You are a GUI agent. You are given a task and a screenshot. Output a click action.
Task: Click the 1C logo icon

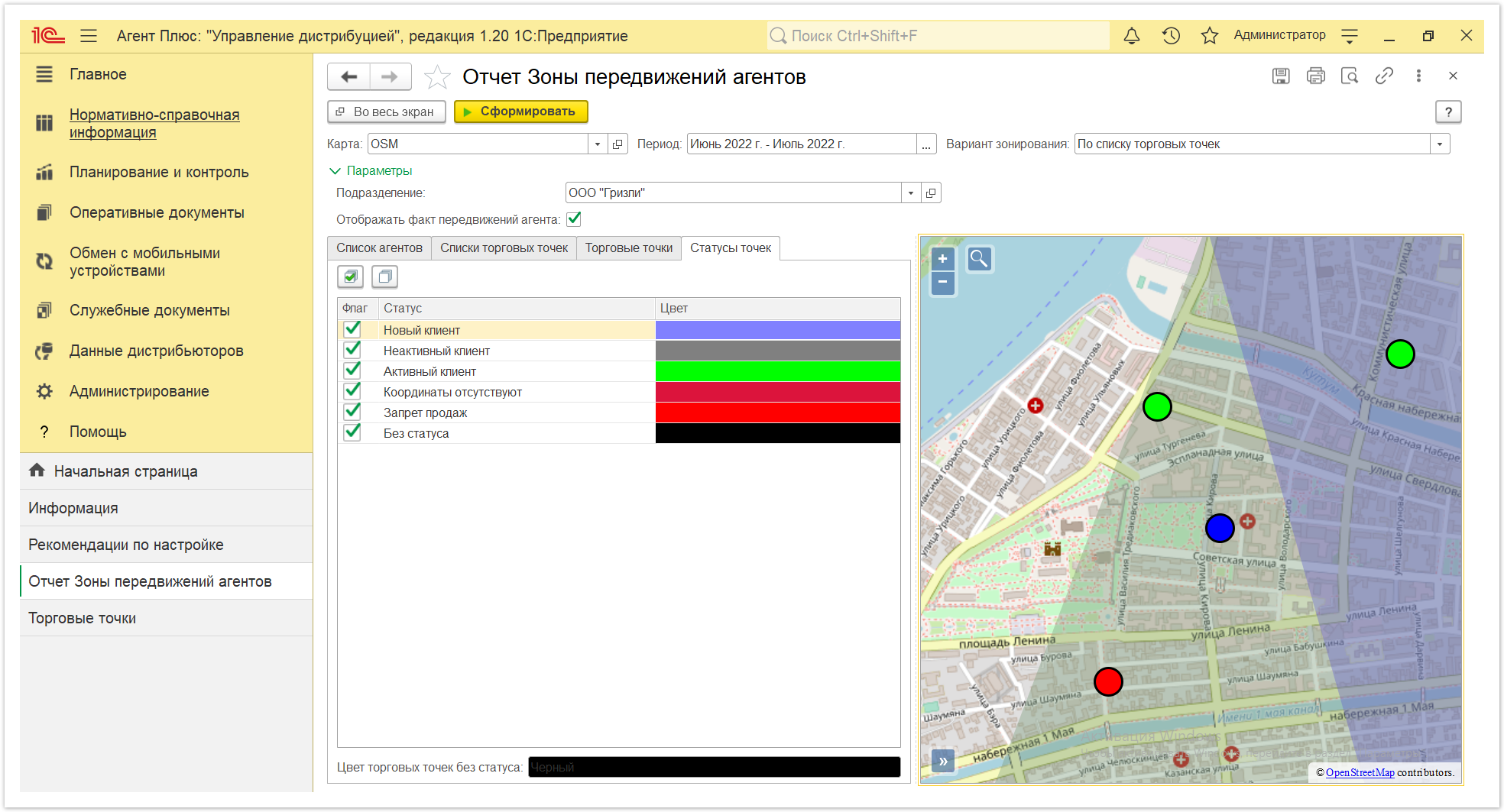[x=47, y=36]
